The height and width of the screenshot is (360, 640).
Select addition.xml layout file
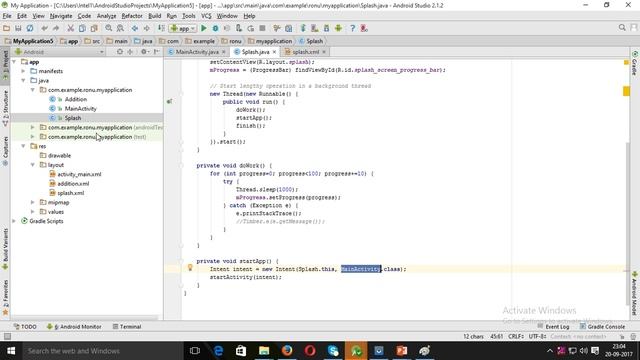pyautogui.click(x=73, y=184)
